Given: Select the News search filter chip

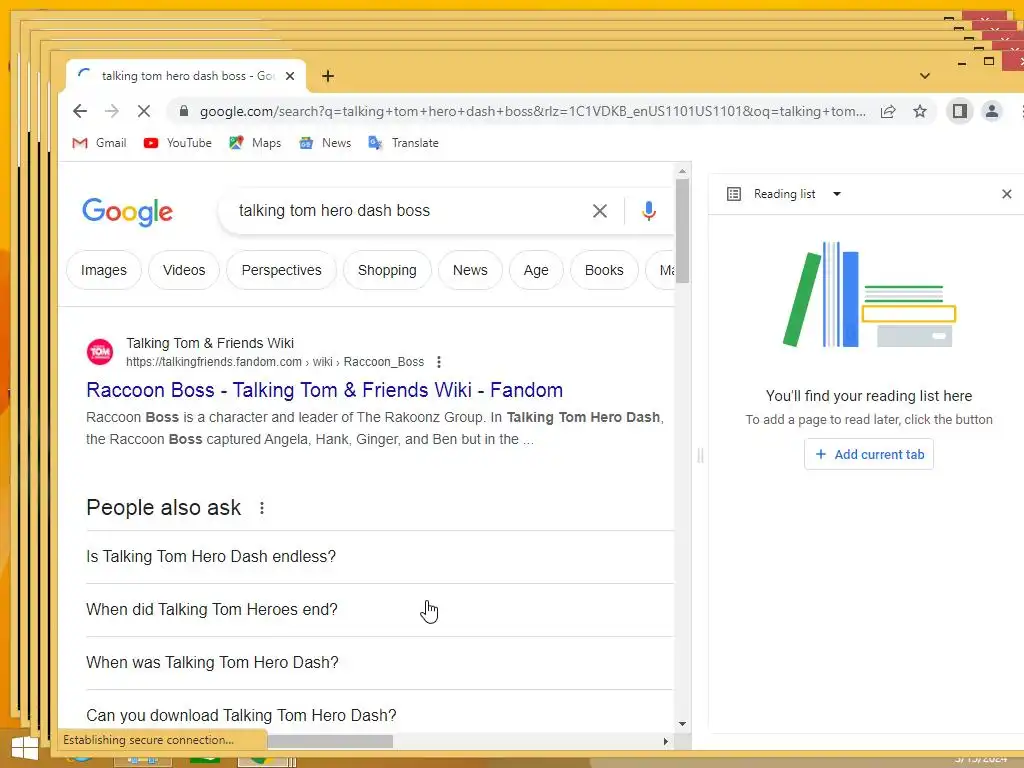Looking at the screenshot, I should point(470,270).
